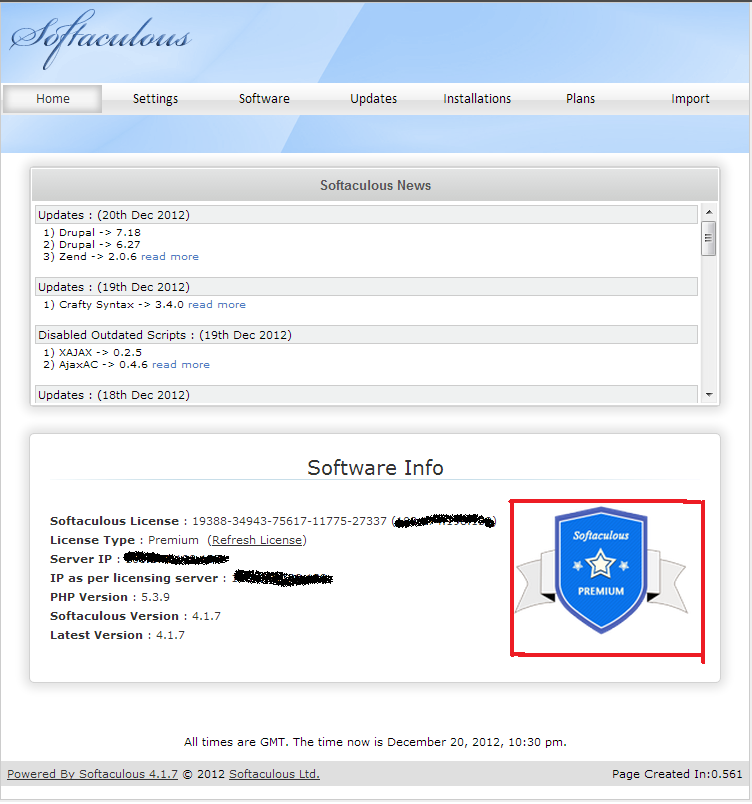Click the 'XAJAX -> 0.2.5' entry
Image resolution: width=752 pixels, height=804 pixels.
coord(92,353)
